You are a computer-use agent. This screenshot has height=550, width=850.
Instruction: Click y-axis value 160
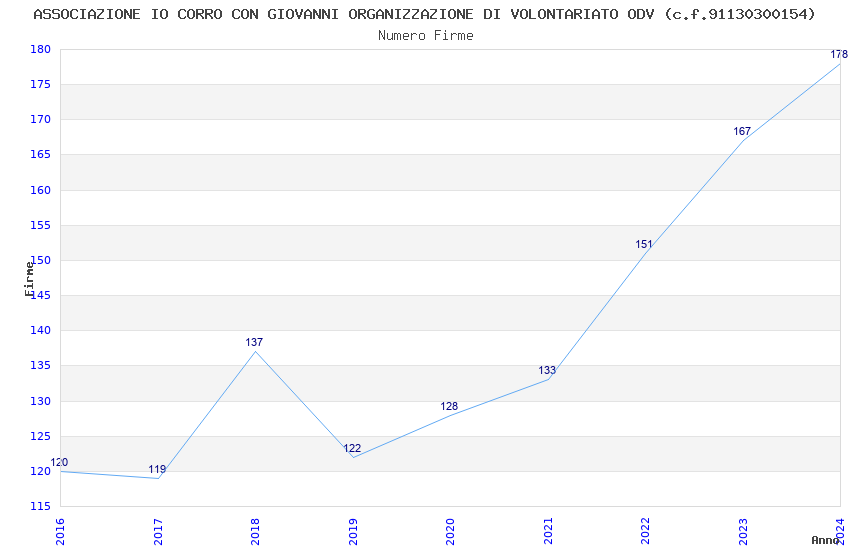tap(41, 190)
